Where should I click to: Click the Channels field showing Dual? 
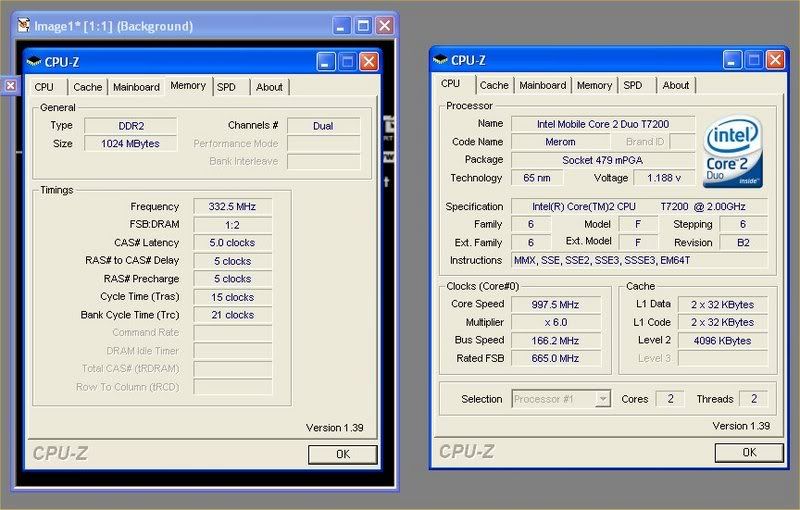(x=323, y=126)
